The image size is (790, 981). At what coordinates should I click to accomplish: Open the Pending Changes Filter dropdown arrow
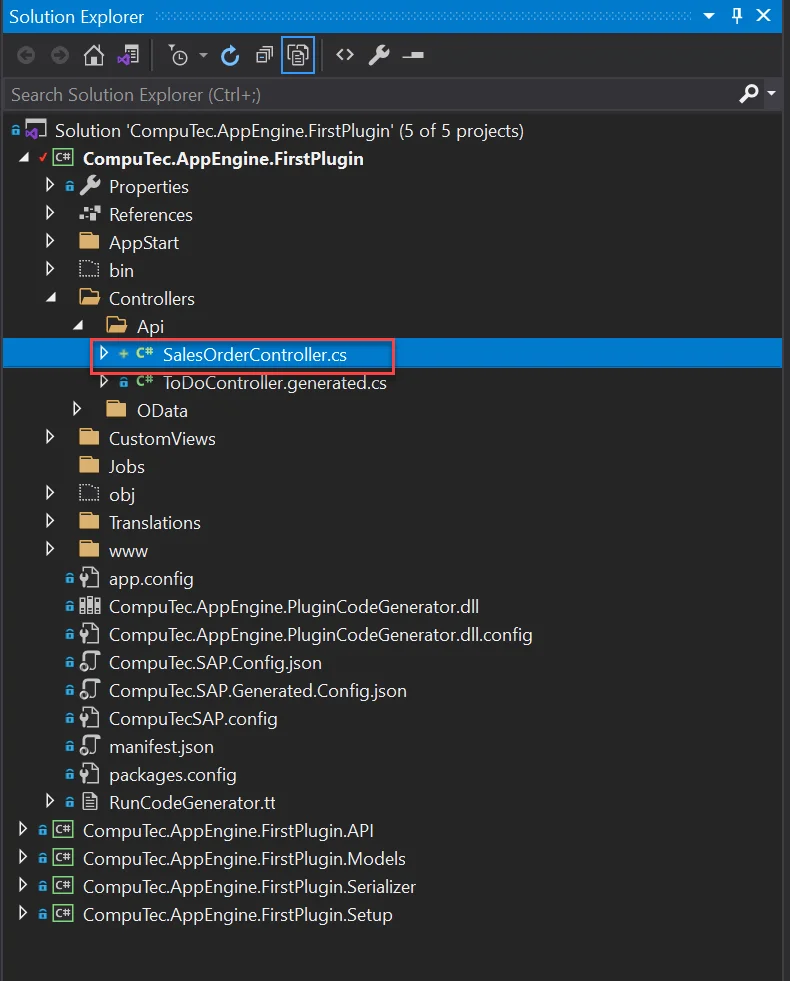(x=203, y=56)
